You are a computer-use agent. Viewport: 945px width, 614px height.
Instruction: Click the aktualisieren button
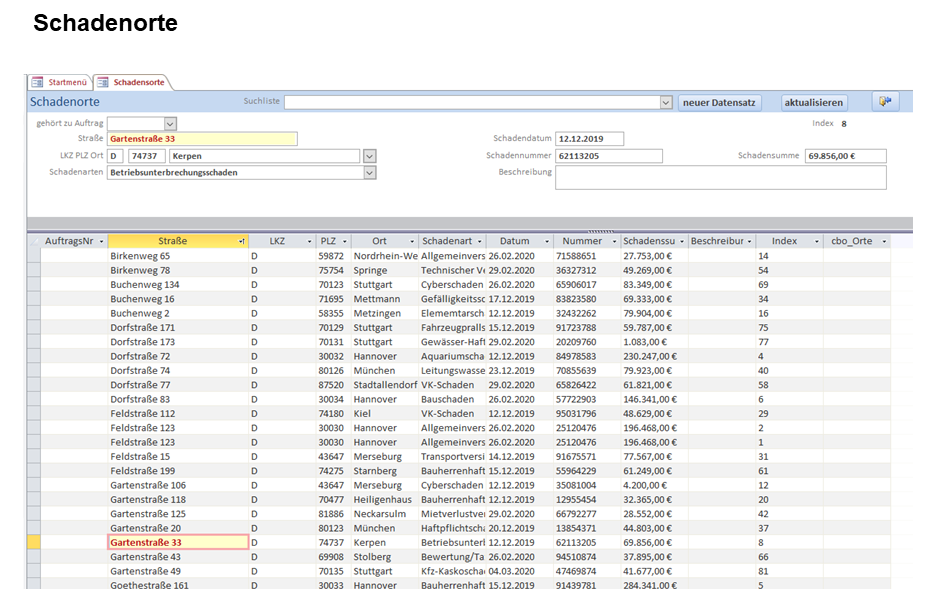click(814, 103)
